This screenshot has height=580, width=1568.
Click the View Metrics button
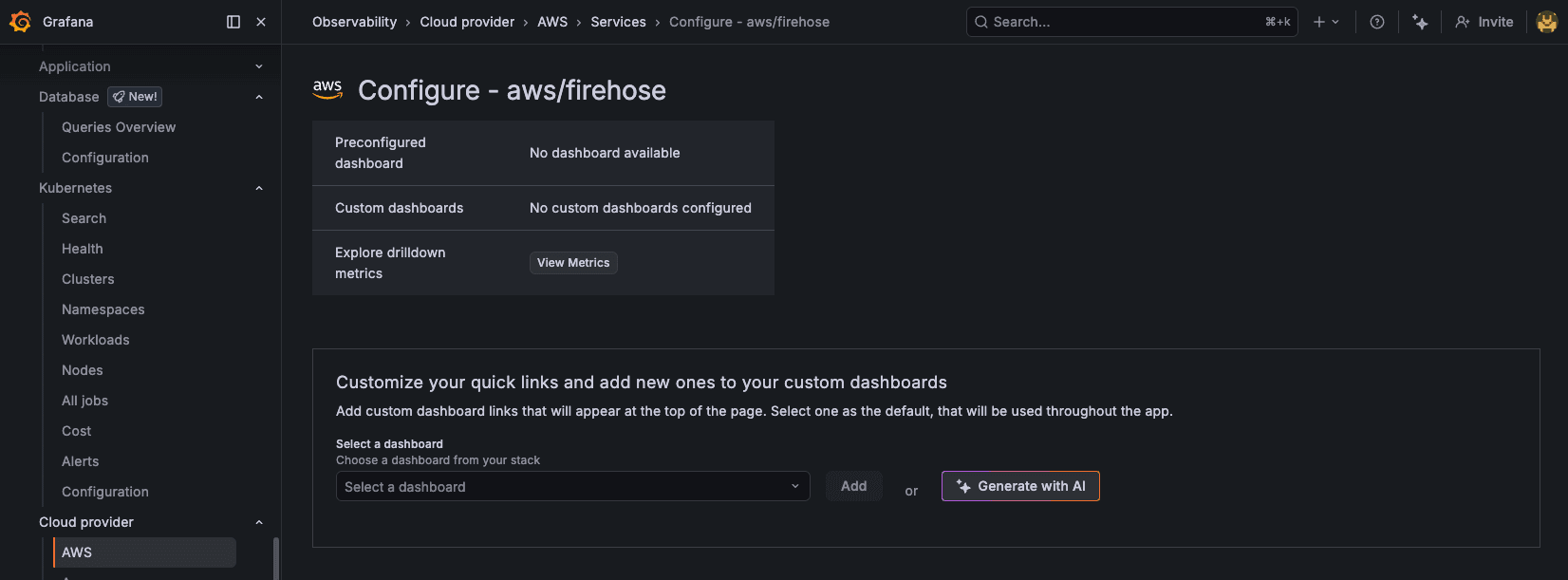(573, 263)
